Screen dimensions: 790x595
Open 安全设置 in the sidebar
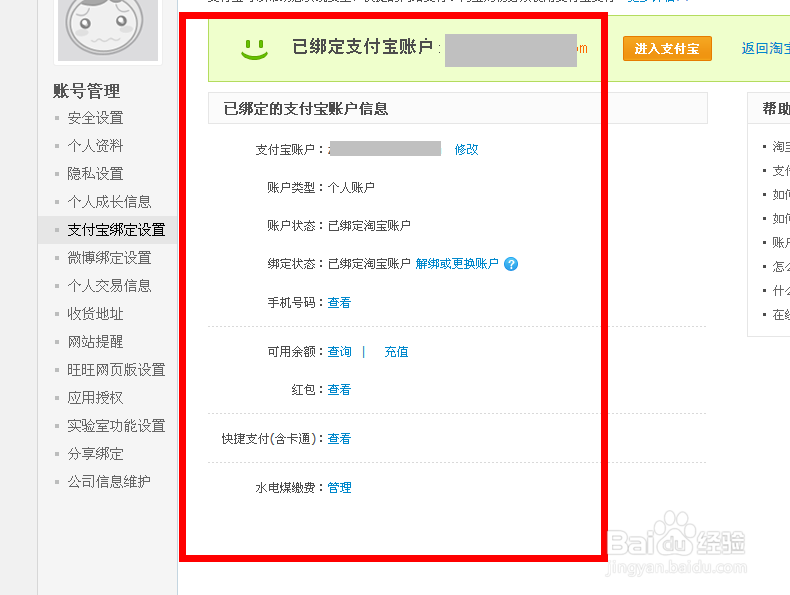pos(95,118)
